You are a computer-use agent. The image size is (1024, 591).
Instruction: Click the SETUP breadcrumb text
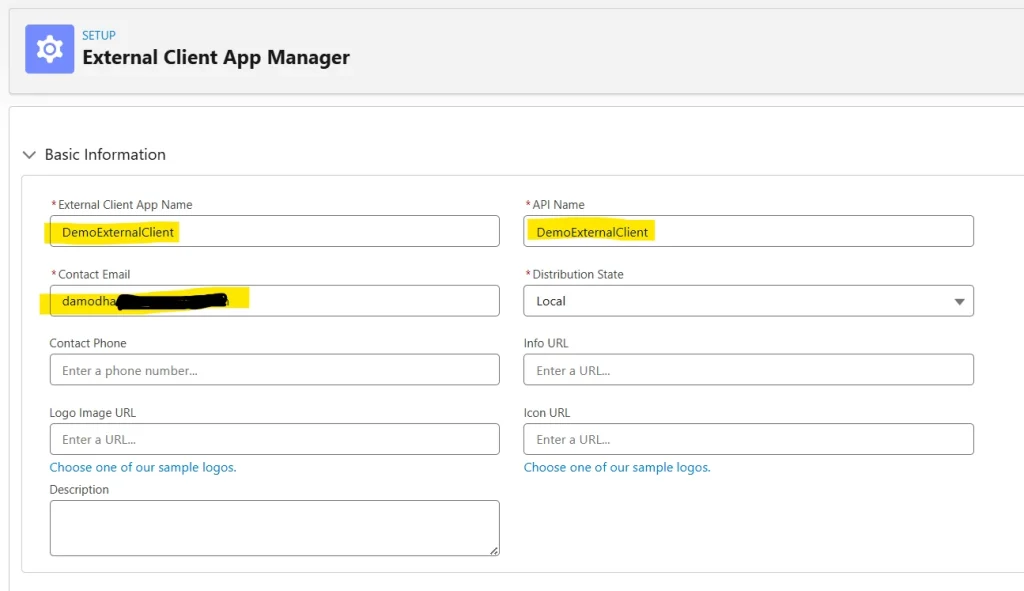click(x=99, y=35)
